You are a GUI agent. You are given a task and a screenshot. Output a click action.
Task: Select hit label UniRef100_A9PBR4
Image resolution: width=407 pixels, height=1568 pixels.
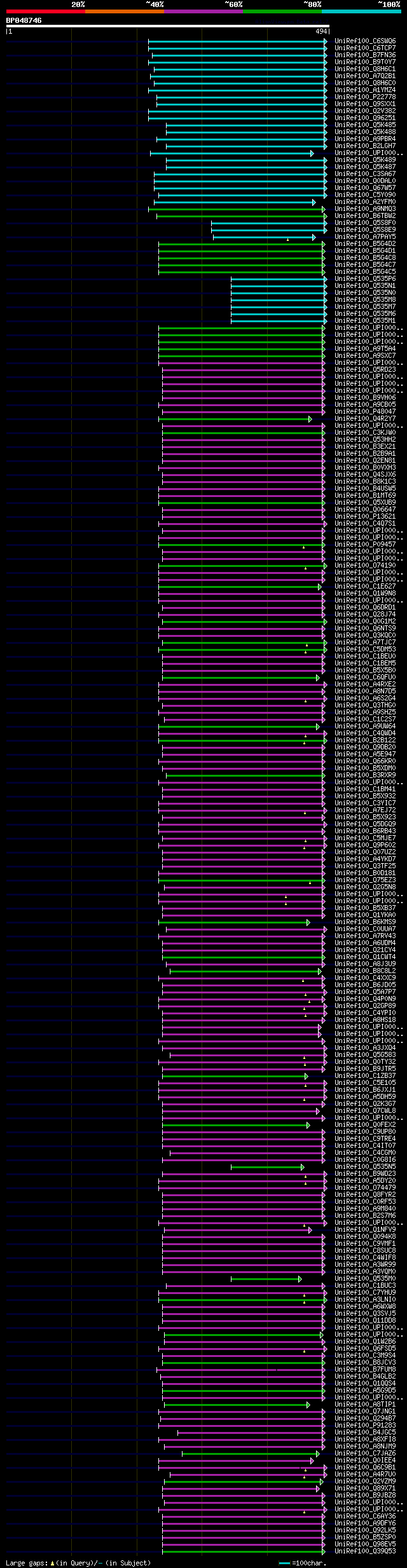tap(365, 139)
